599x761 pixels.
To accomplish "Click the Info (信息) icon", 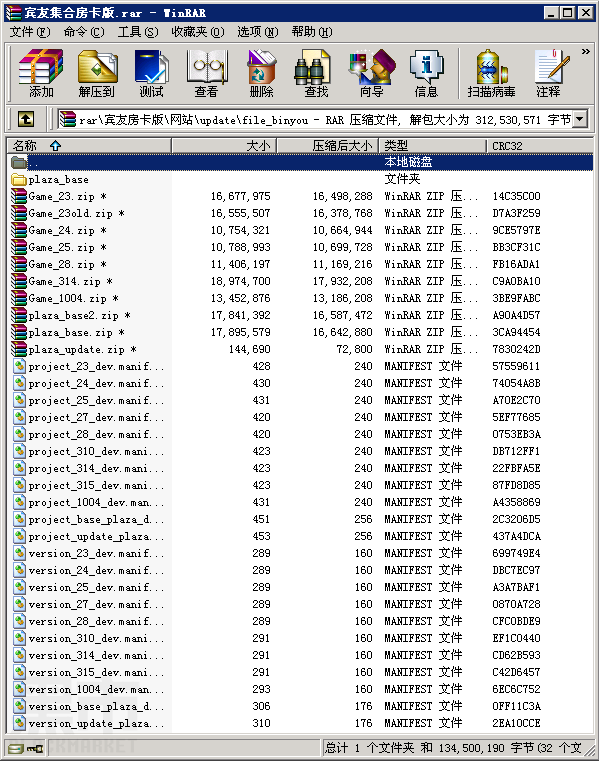I will click(x=426, y=73).
